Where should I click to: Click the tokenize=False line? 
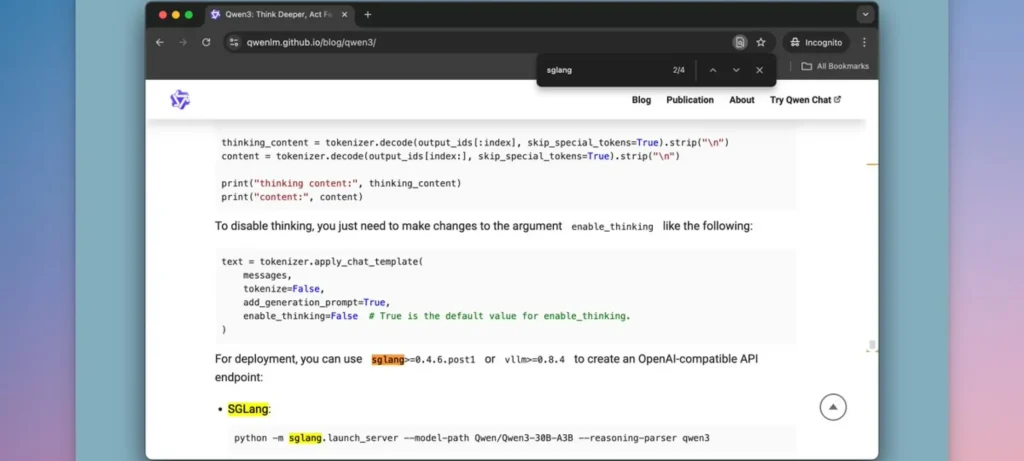[283, 289]
